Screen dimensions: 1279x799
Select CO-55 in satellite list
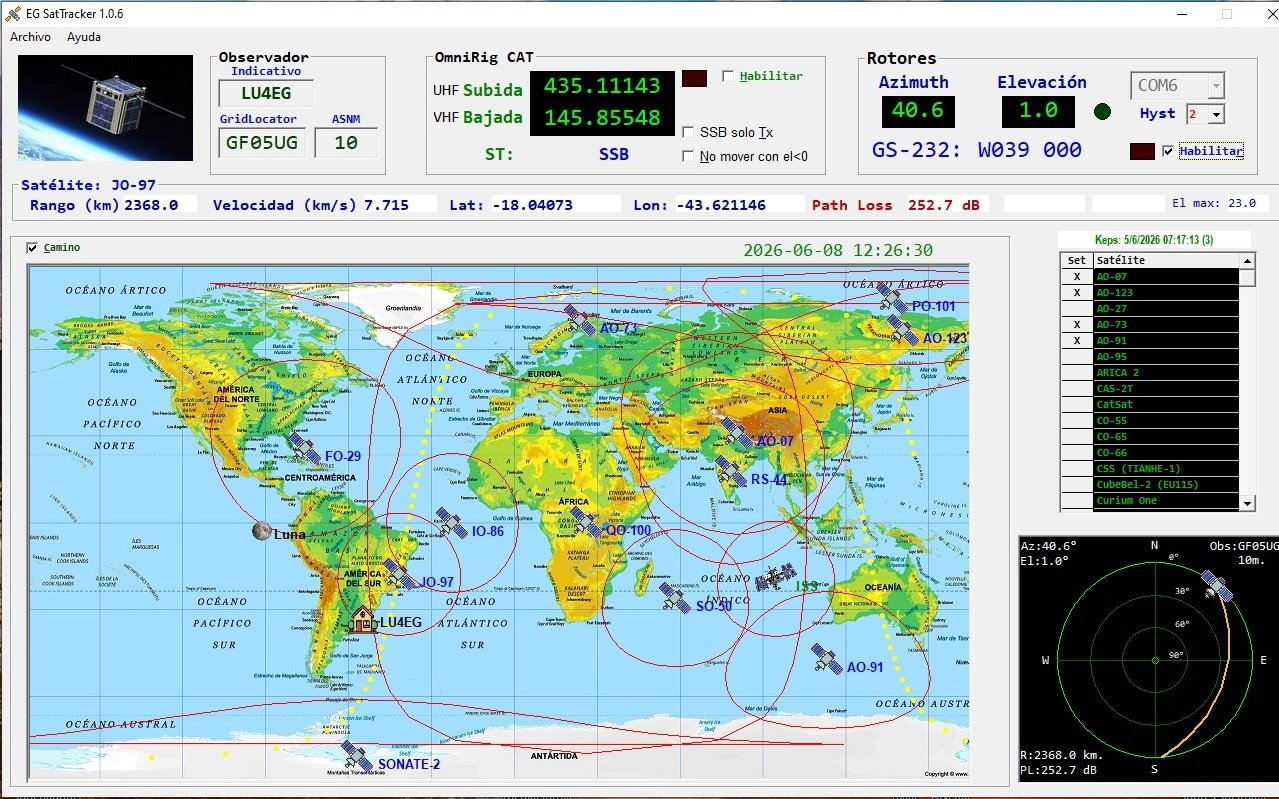click(1166, 421)
